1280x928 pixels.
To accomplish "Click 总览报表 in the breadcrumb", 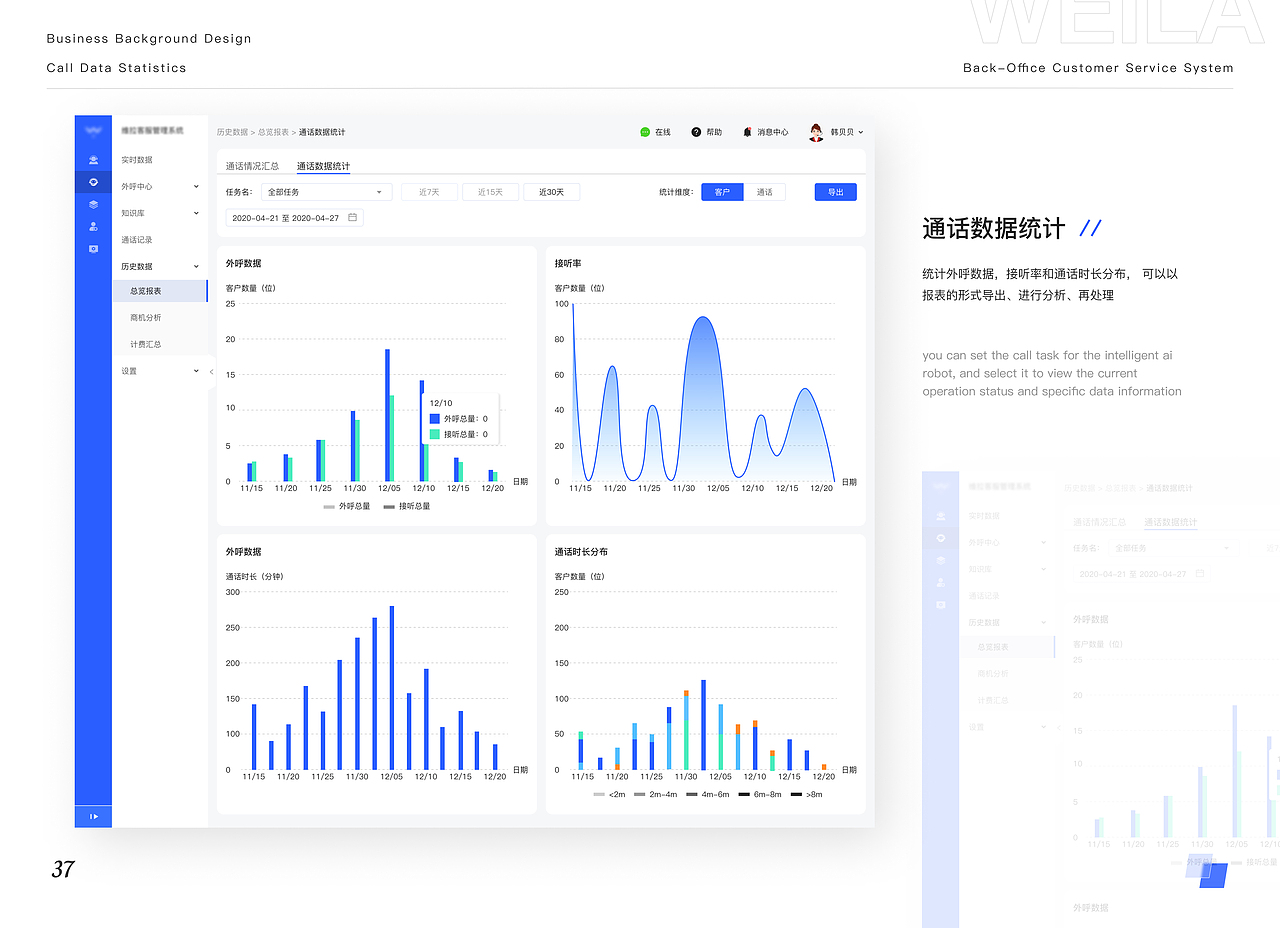I will (273, 132).
